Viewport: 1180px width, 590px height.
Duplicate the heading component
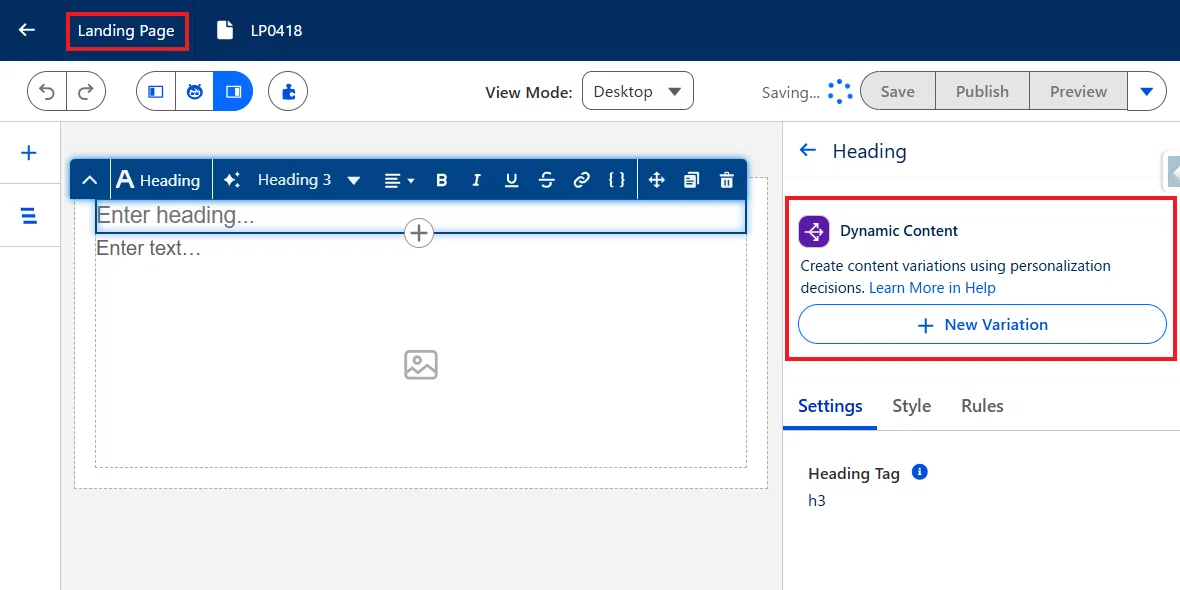691,180
